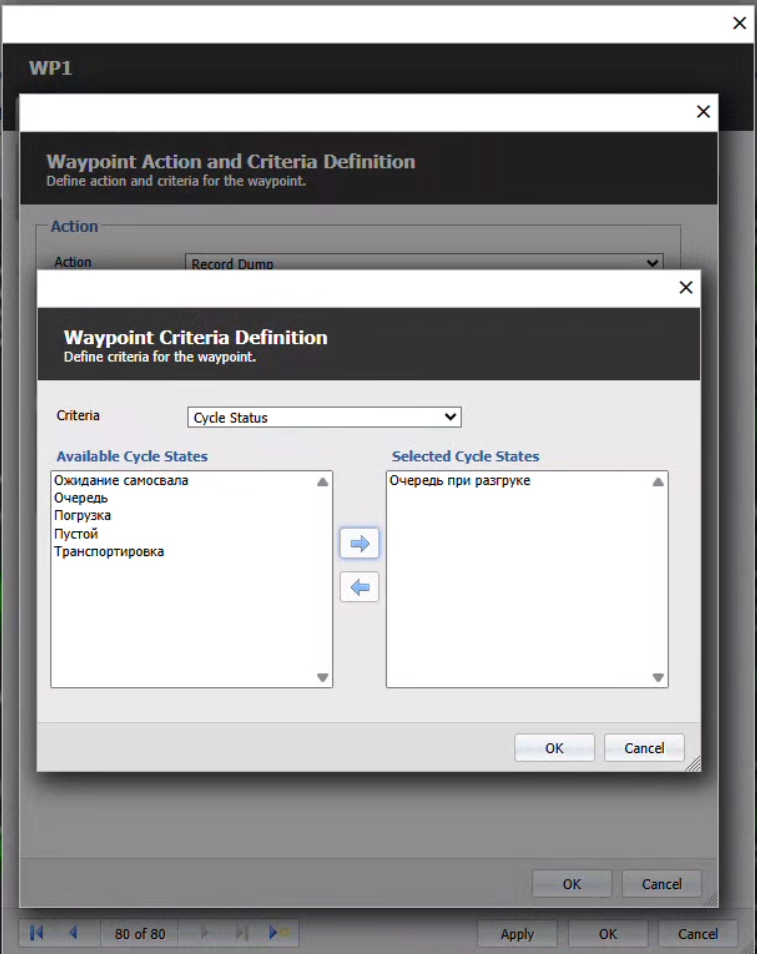
Task: Click the add new record navigator icon
Action: point(278,933)
